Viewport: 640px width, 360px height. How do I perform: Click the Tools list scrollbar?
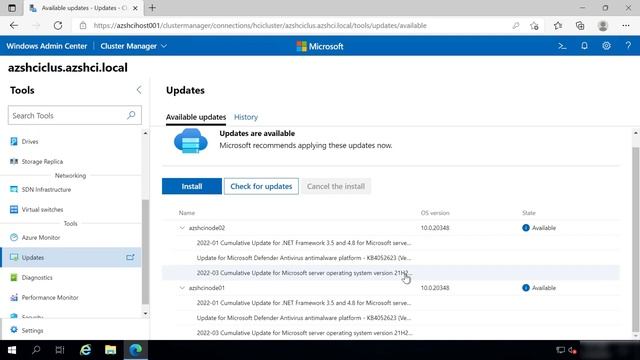pyautogui.click(x=145, y=252)
